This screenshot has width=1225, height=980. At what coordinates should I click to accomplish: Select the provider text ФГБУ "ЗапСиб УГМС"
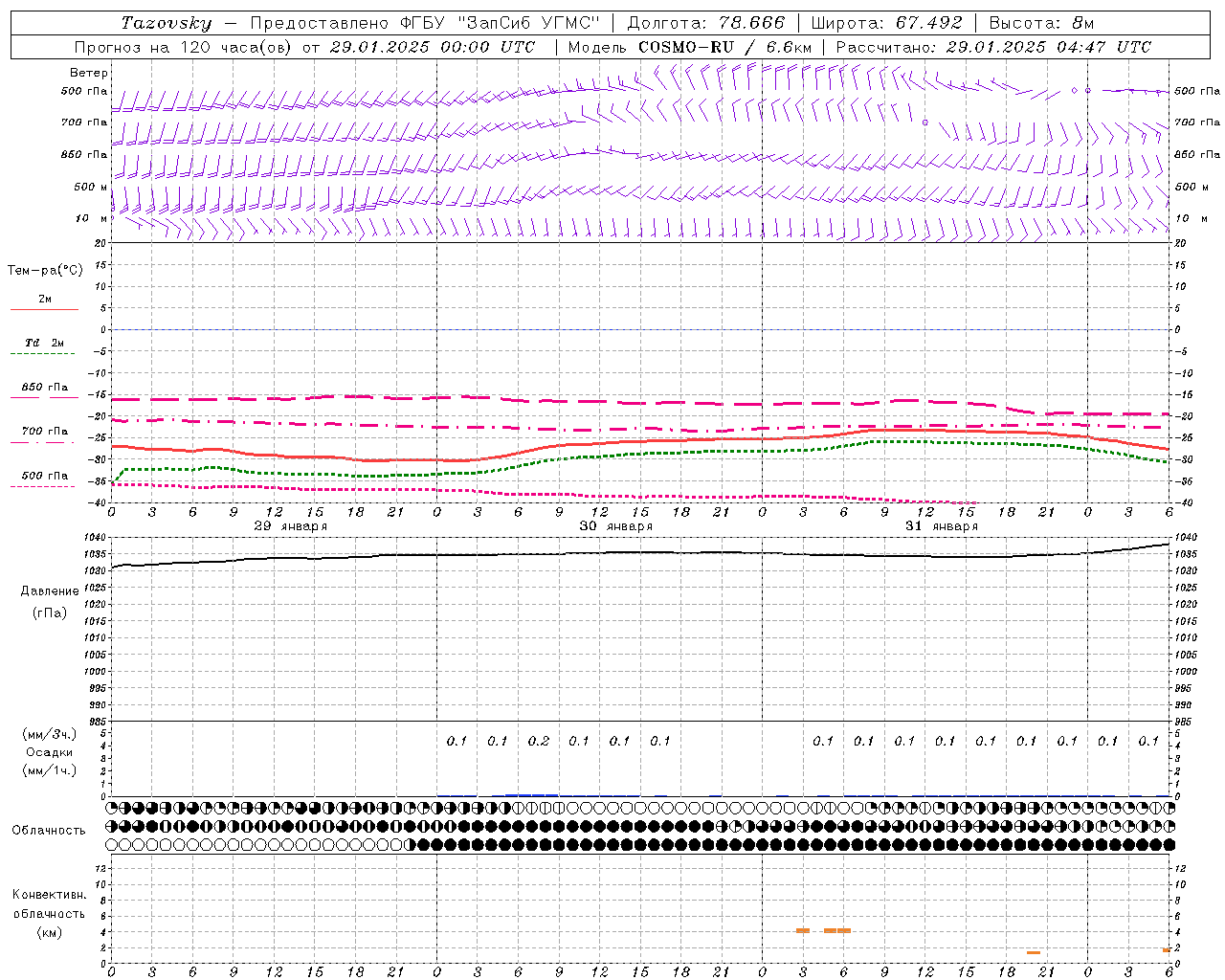point(500,23)
